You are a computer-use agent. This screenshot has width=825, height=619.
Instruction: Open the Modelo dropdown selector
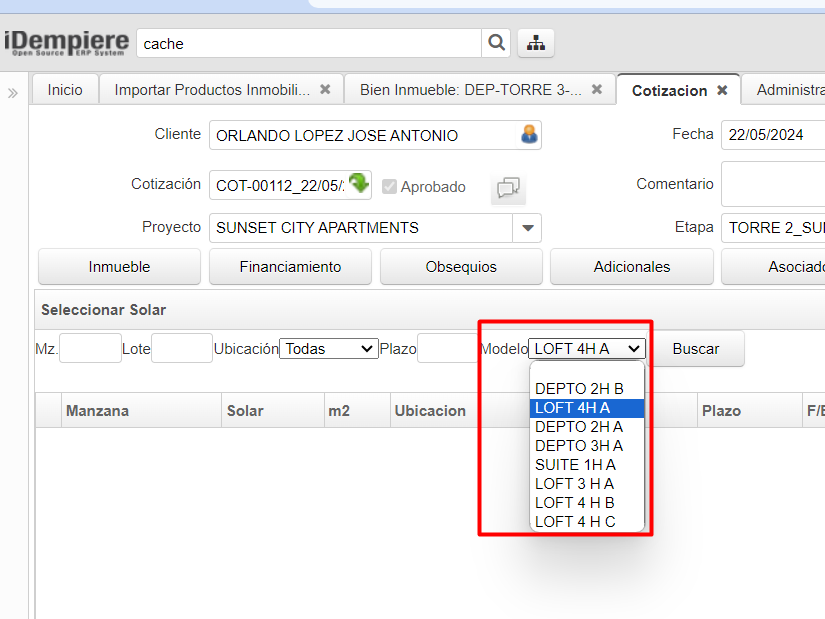(587, 349)
